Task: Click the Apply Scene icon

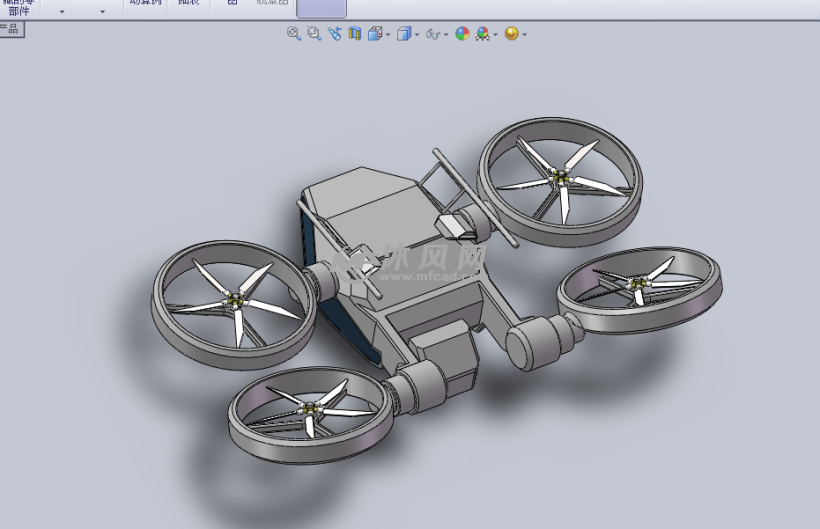Action: click(x=483, y=33)
